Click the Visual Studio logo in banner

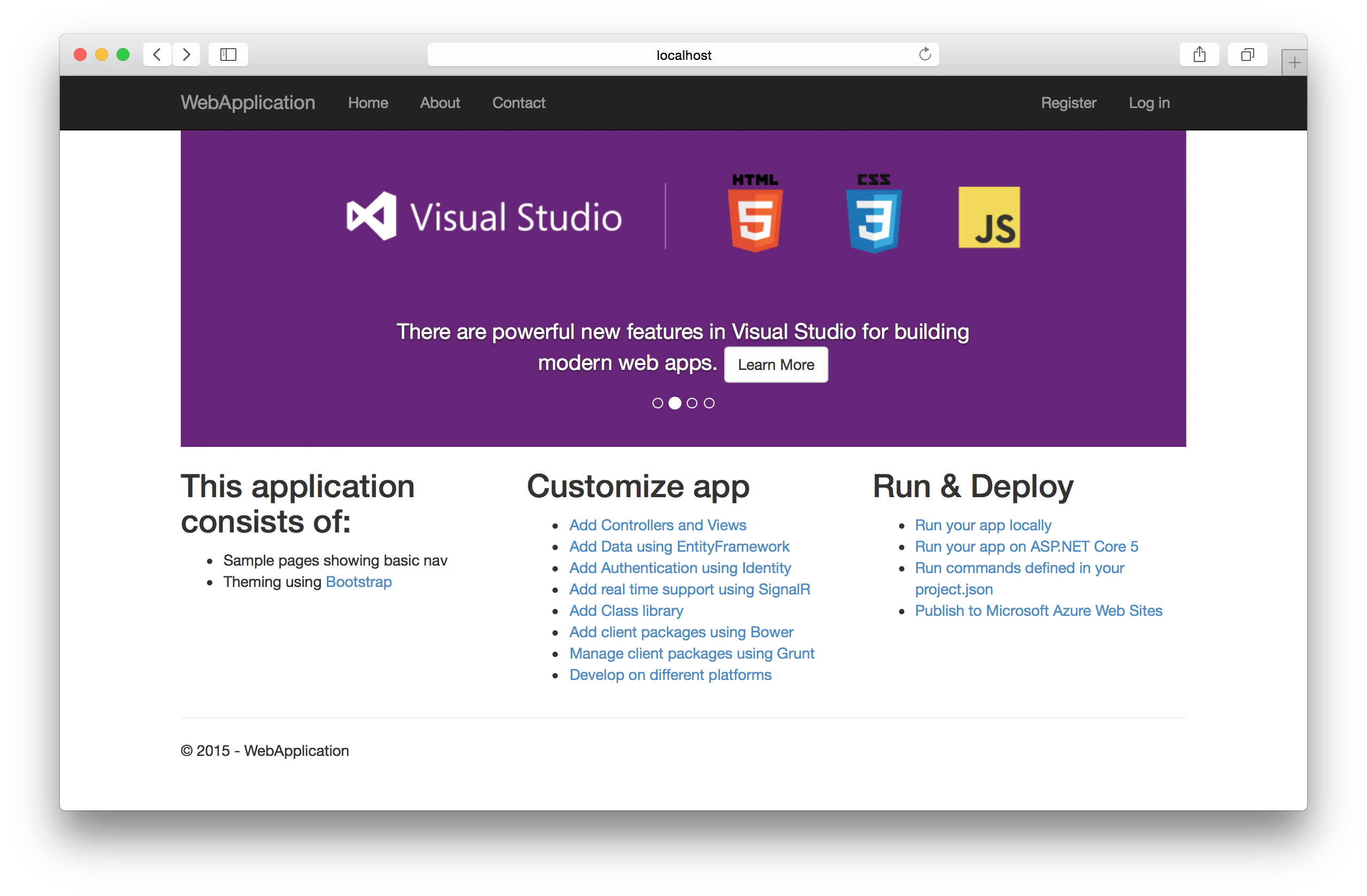[x=484, y=217]
